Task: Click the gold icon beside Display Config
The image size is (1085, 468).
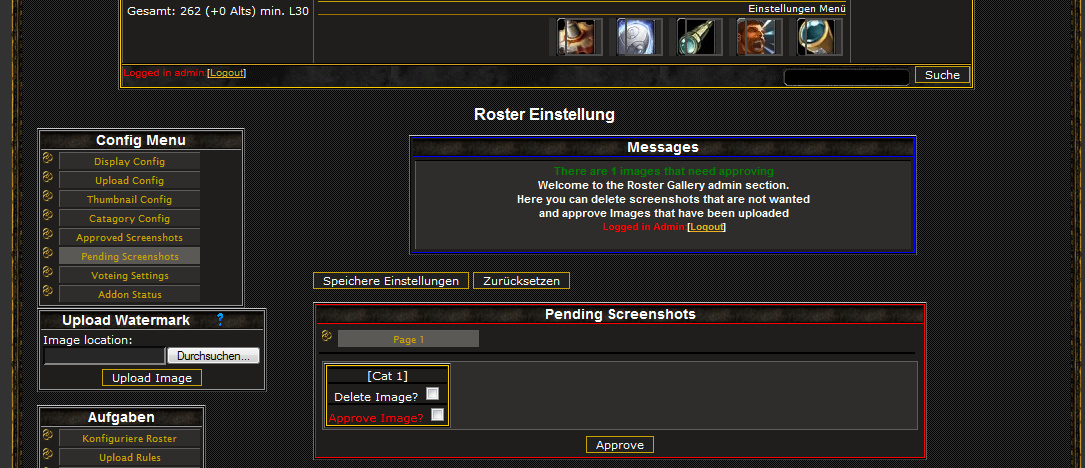Action: (48, 158)
